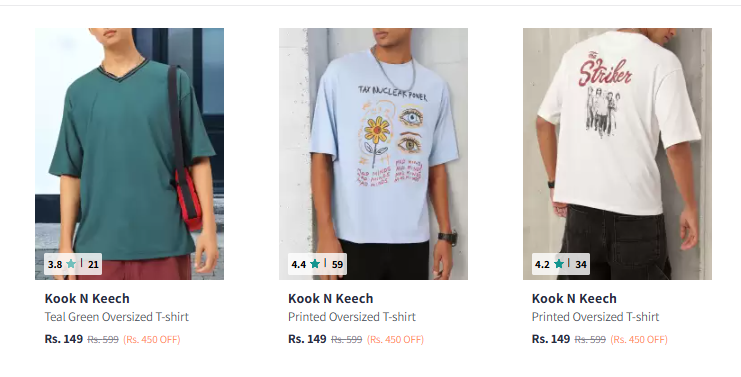Click the star icon beside the 4.2 rating
Screen dimensions: 741x377
click(x=559, y=264)
